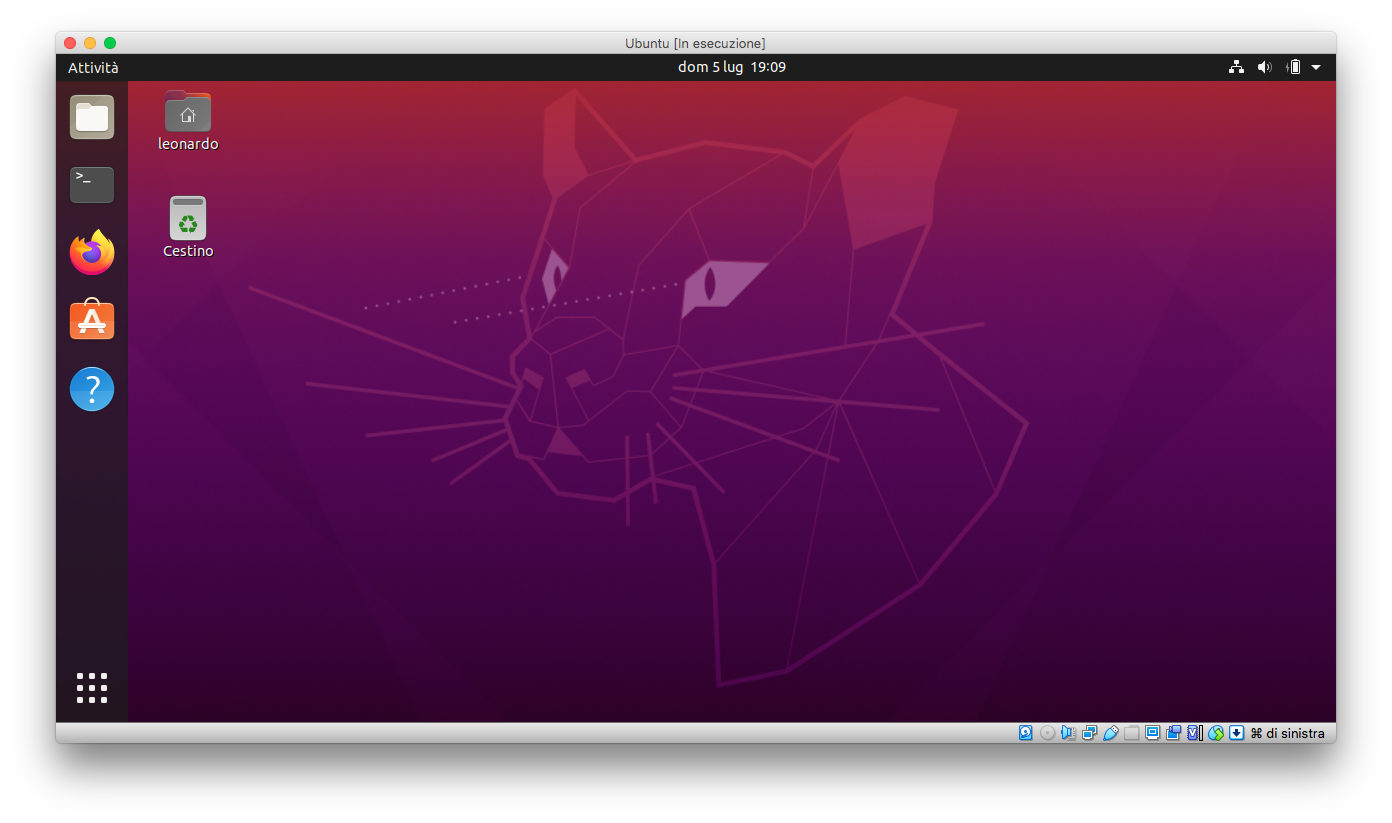Click VirtualBox USB devices icon
The height and width of the screenshot is (823, 1392).
click(x=1110, y=733)
